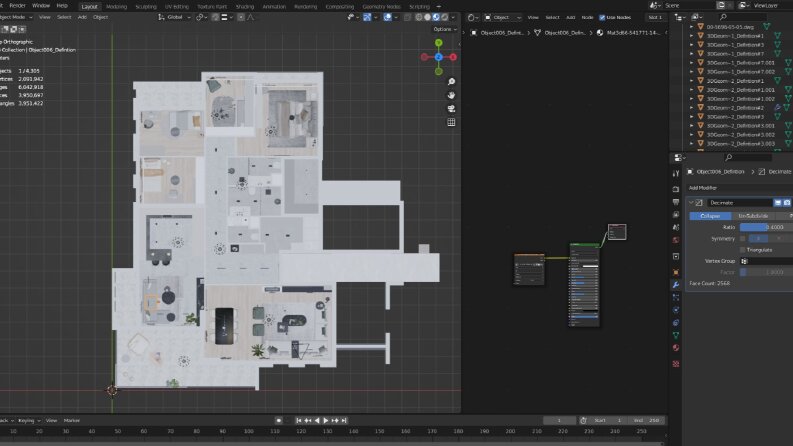Viewport: 793px width, 446px height.
Task: Open the Object Data properties tab
Action: pyautogui.click(x=676, y=335)
